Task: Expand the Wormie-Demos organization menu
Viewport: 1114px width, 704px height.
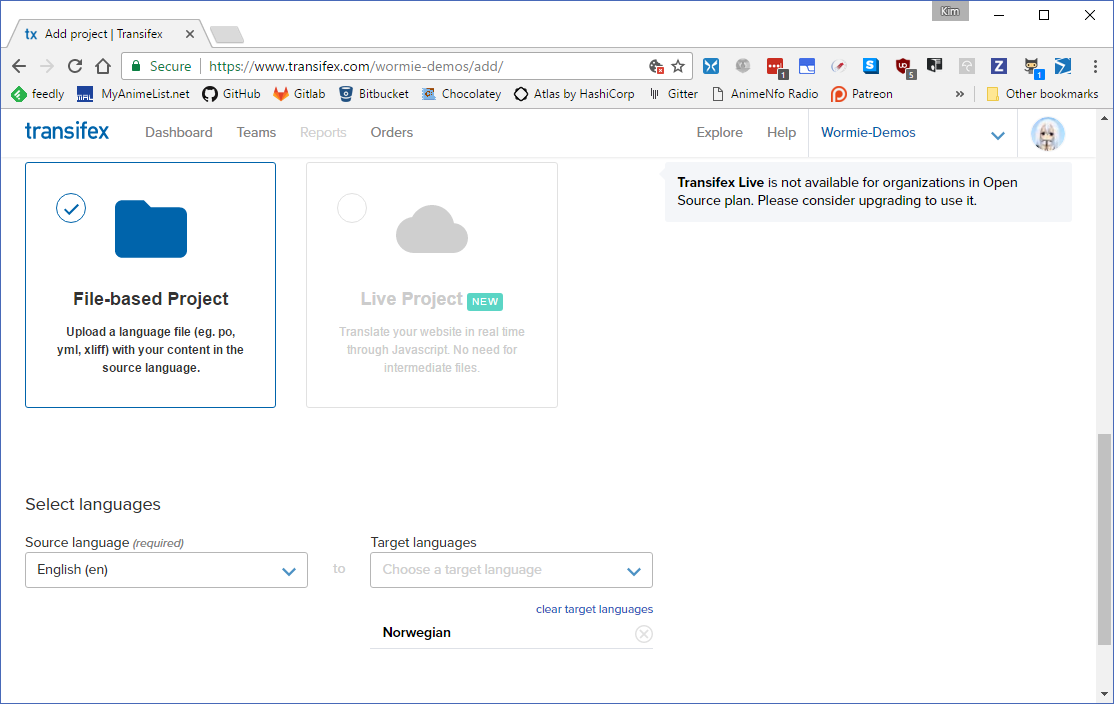Action: [x=914, y=133]
